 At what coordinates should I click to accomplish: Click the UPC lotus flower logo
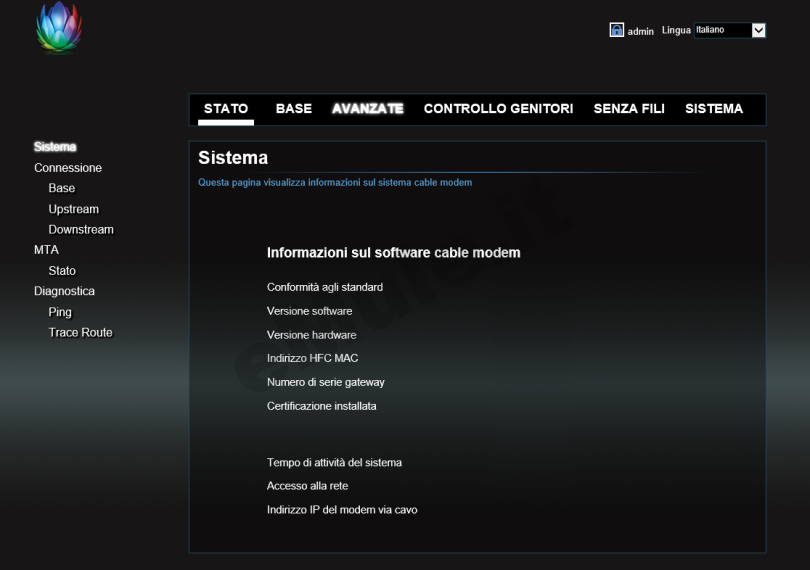coord(59,27)
